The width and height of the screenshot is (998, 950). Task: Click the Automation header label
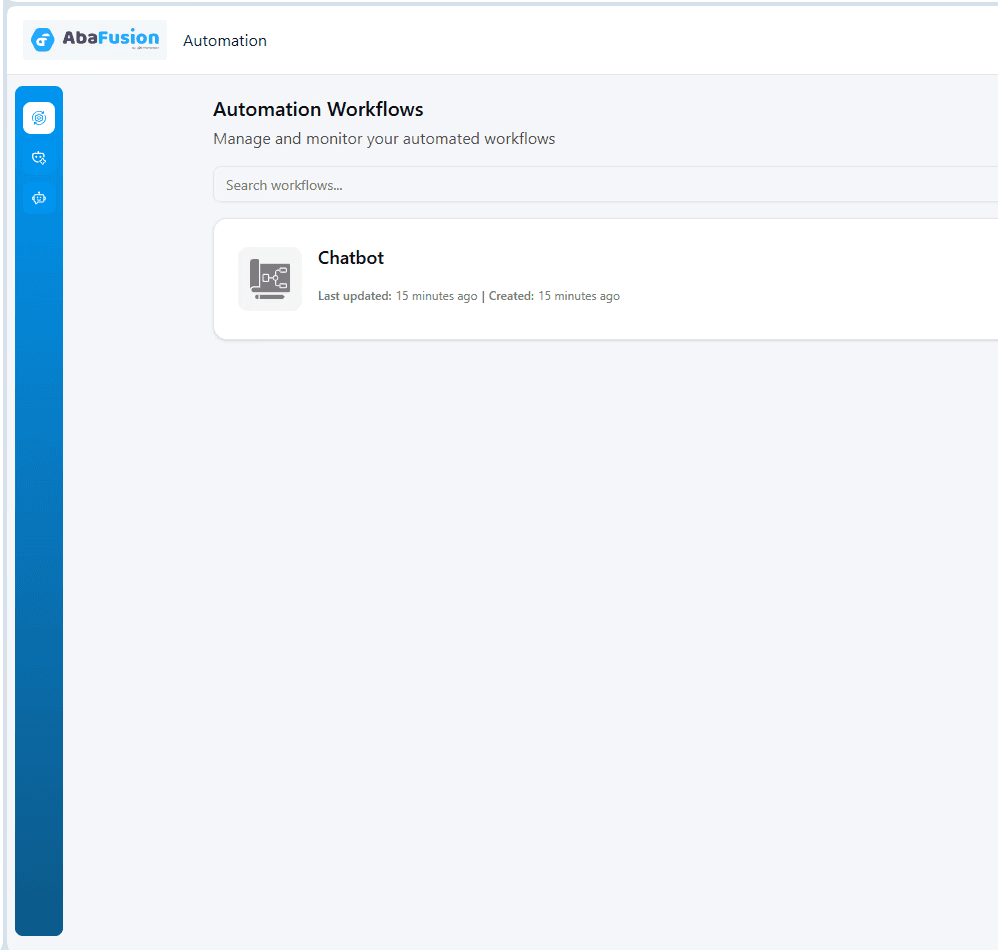coord(225,41)
